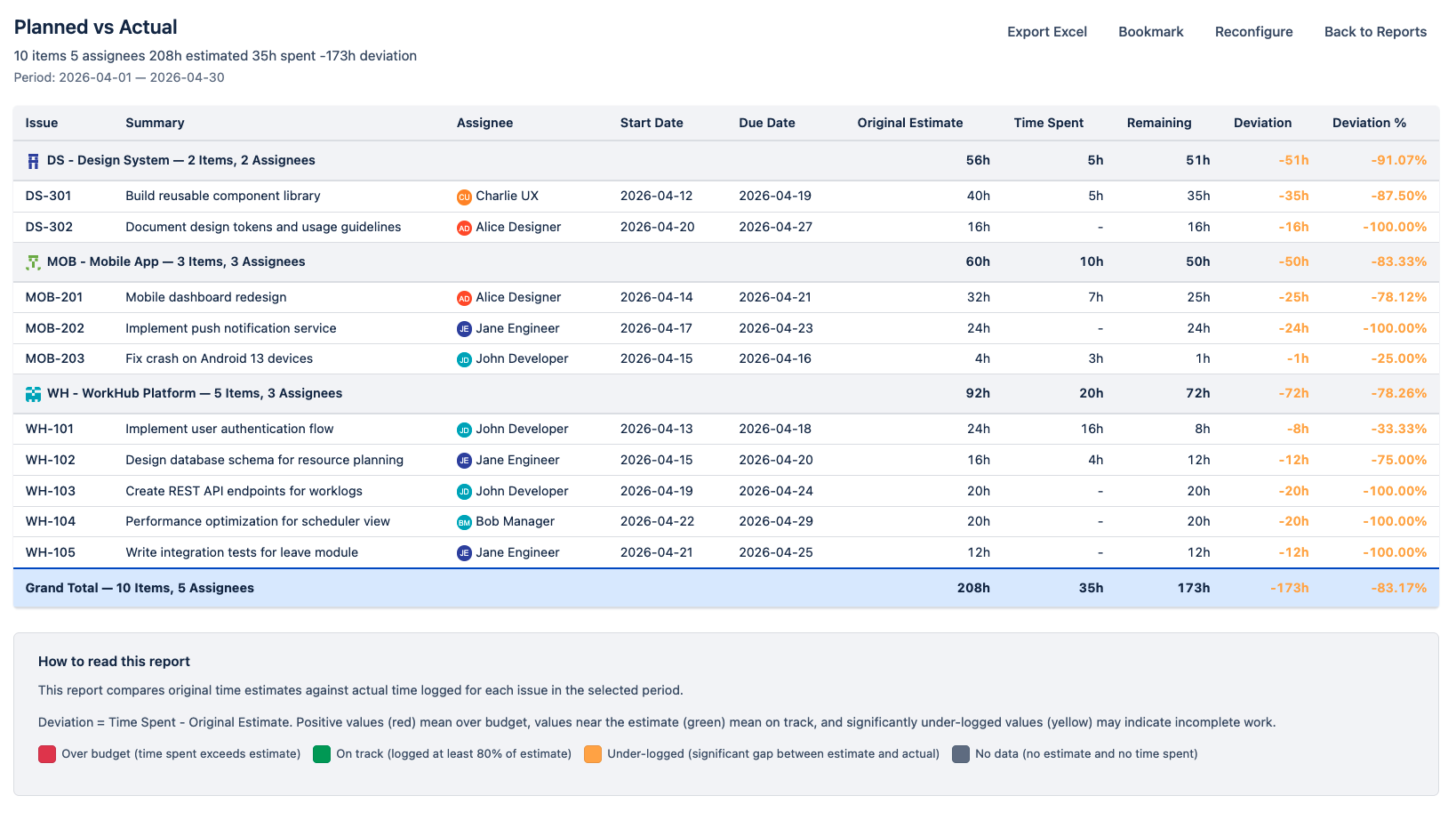Click the WorkHub Platform project icon
This screenshot has width=1456, height=820.
33,394
